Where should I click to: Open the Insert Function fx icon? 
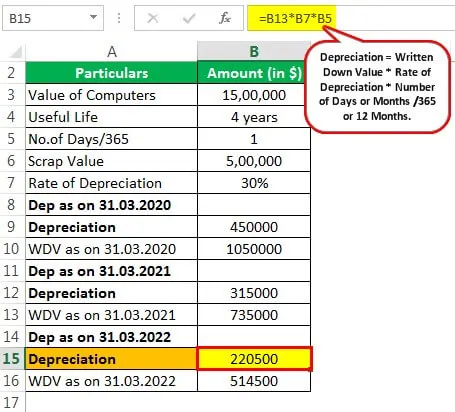pos(225,18)
